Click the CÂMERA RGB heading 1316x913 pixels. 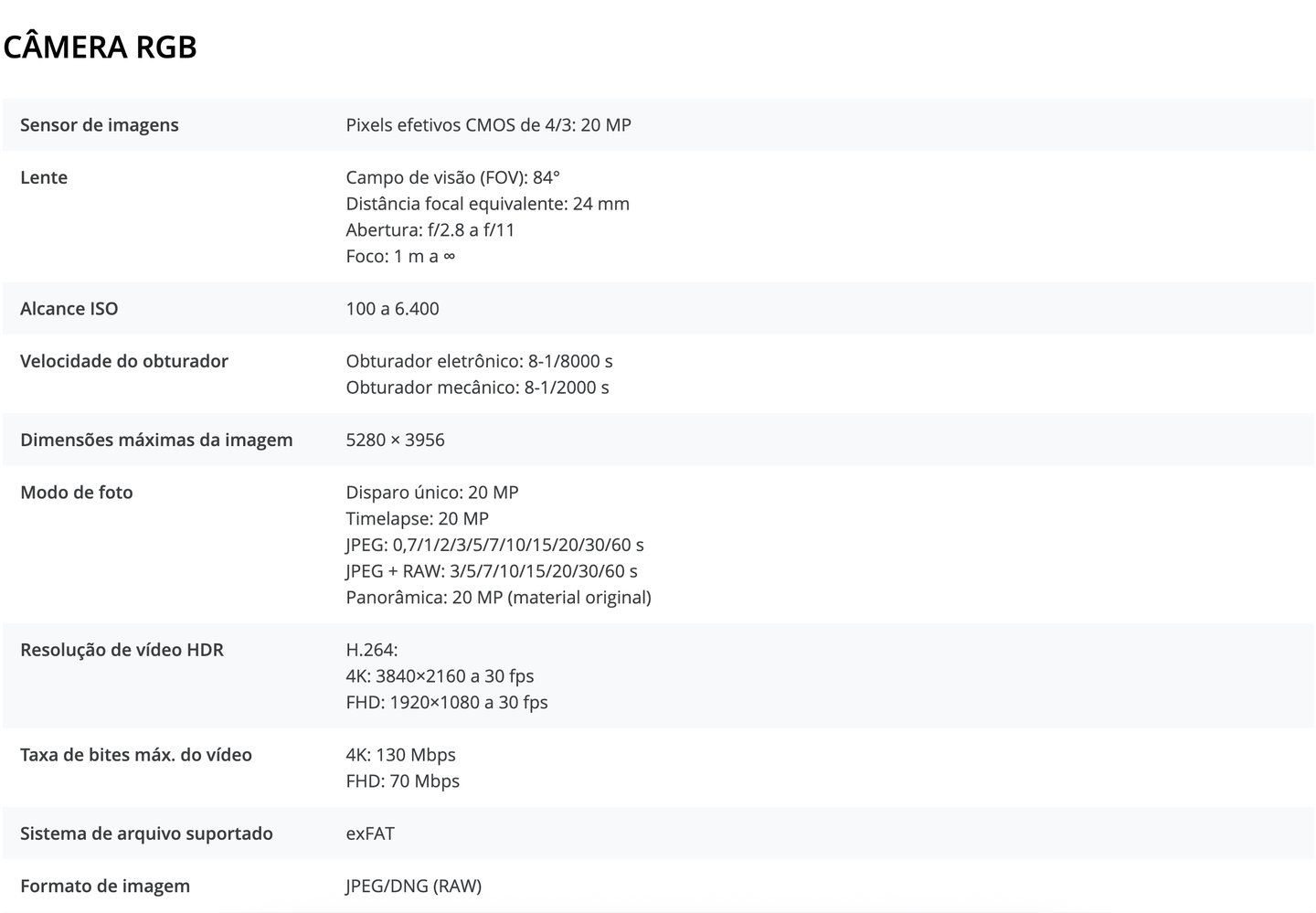click(101, 47)
